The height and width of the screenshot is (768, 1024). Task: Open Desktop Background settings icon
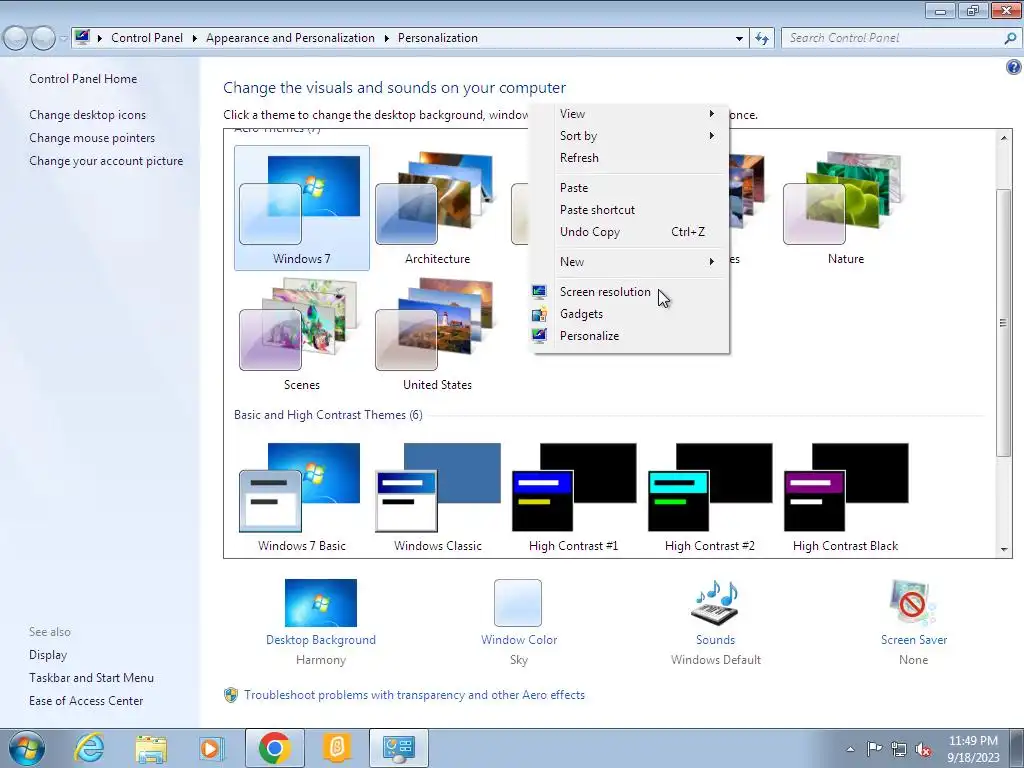click(x=321, y=603)
